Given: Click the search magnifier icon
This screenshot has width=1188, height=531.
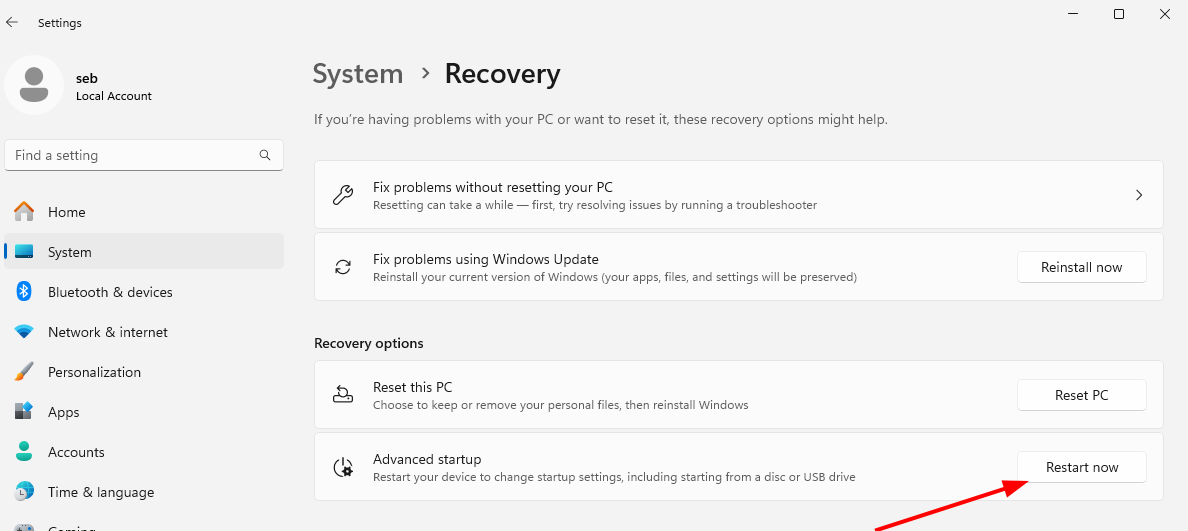Looking at the screenshot, I should coord(265,155).
